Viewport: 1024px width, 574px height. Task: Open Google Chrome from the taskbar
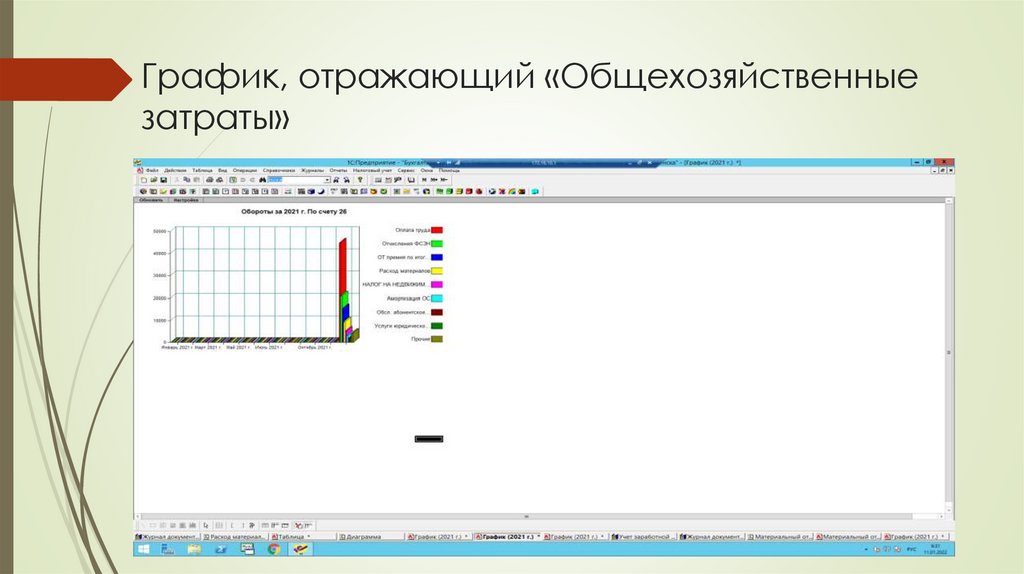[x=274, y=549]
